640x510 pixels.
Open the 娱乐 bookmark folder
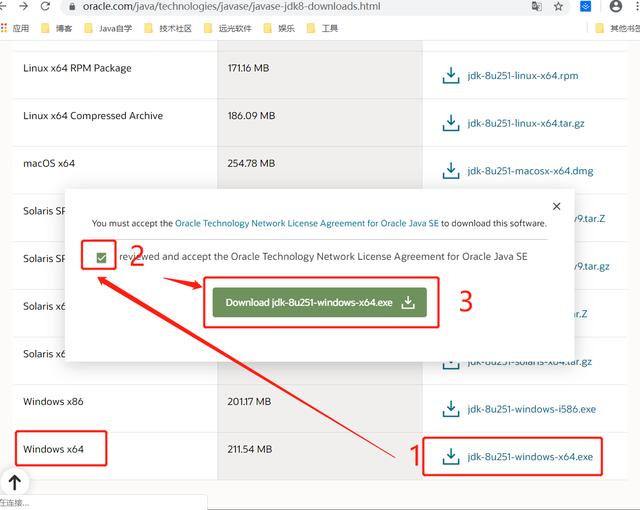pyautogui.click(x=279, y=28)
